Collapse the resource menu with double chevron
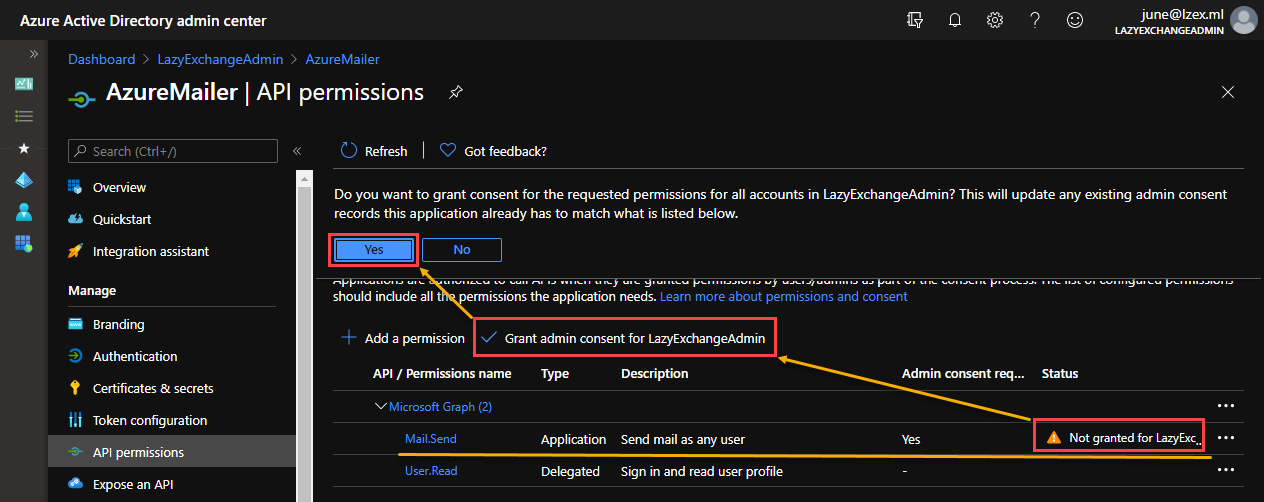The width and height of the screenshot is (1264, 502). [297, 151]
